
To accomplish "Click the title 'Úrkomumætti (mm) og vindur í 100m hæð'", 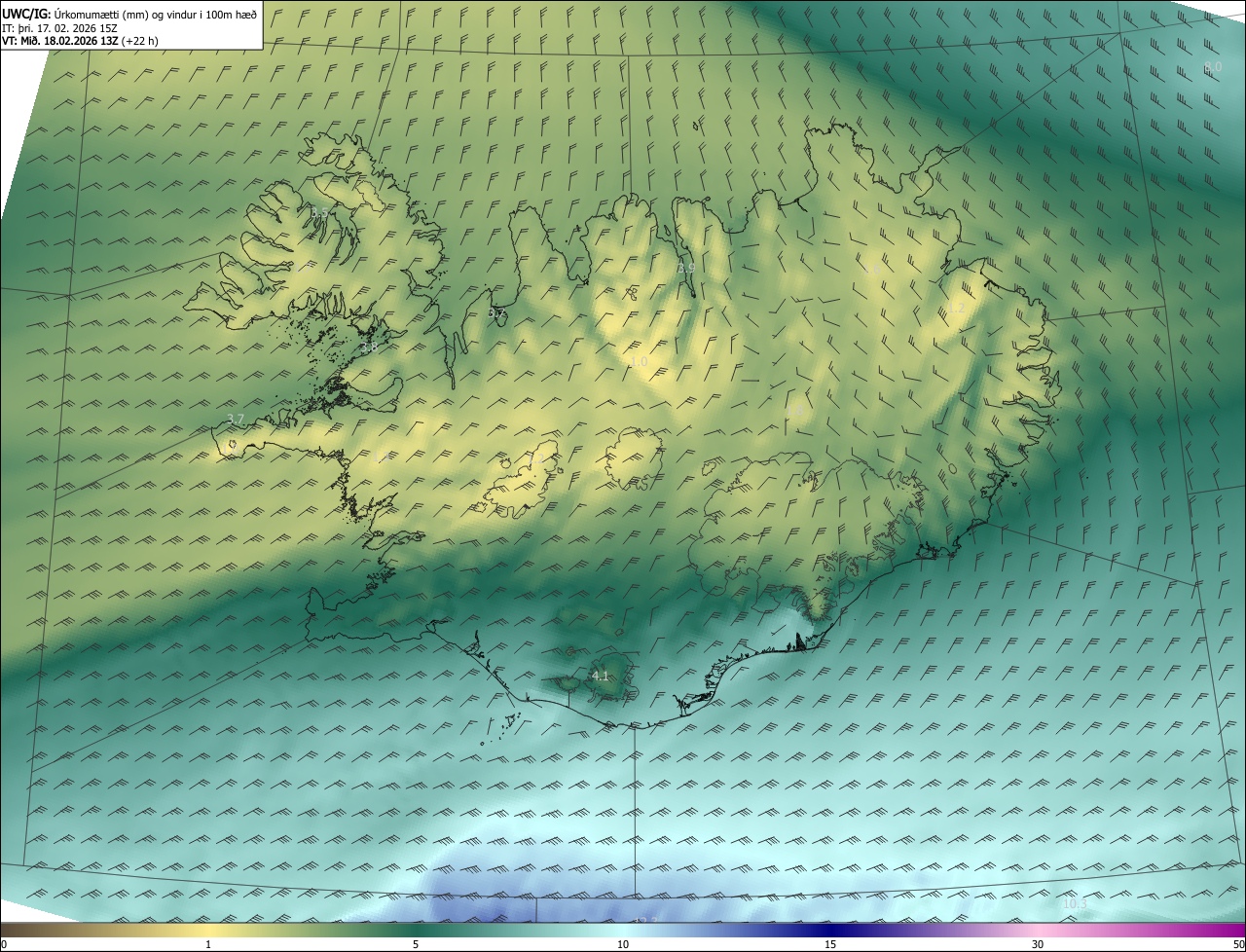I will pyautogui.click(x=157, y=14).
